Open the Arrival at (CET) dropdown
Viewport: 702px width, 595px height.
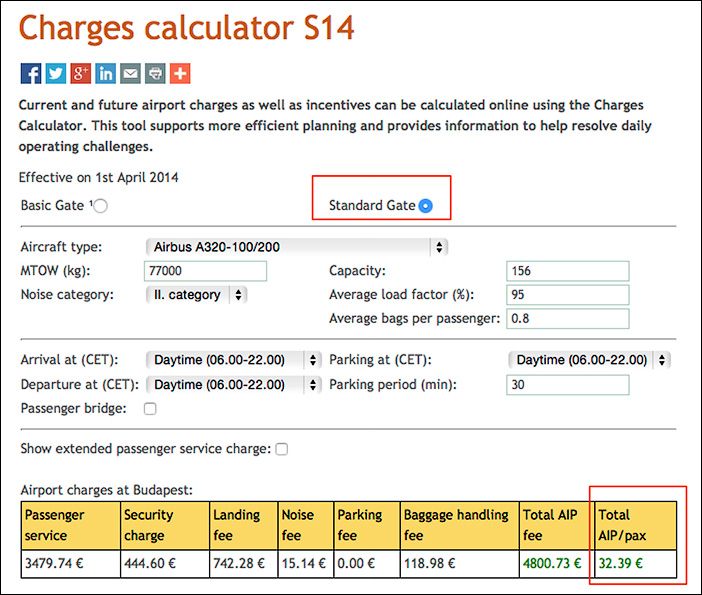click(234, 360)
